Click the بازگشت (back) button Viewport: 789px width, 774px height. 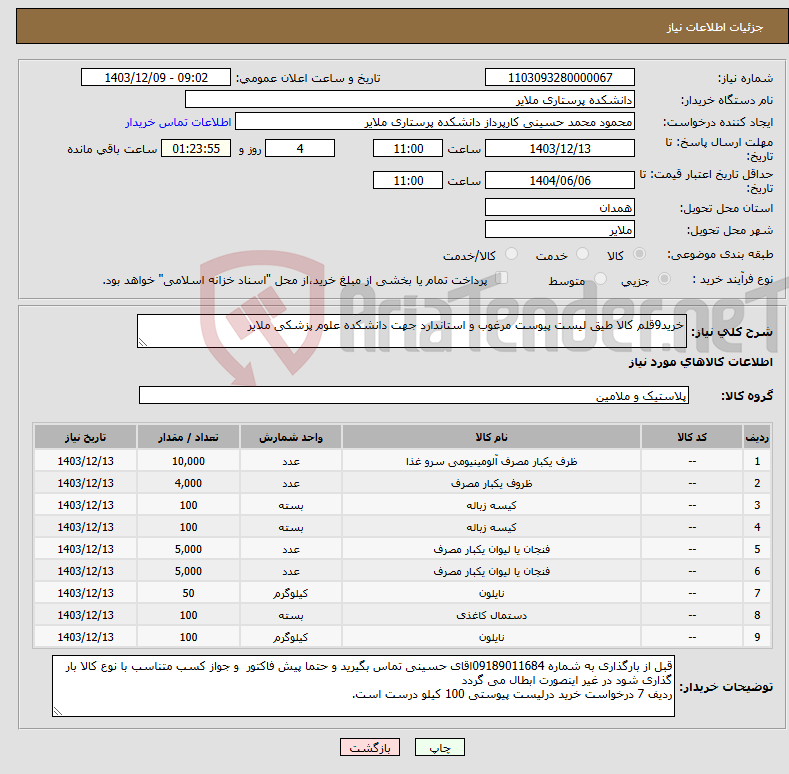pyautogui.click(x=370, y=747)
